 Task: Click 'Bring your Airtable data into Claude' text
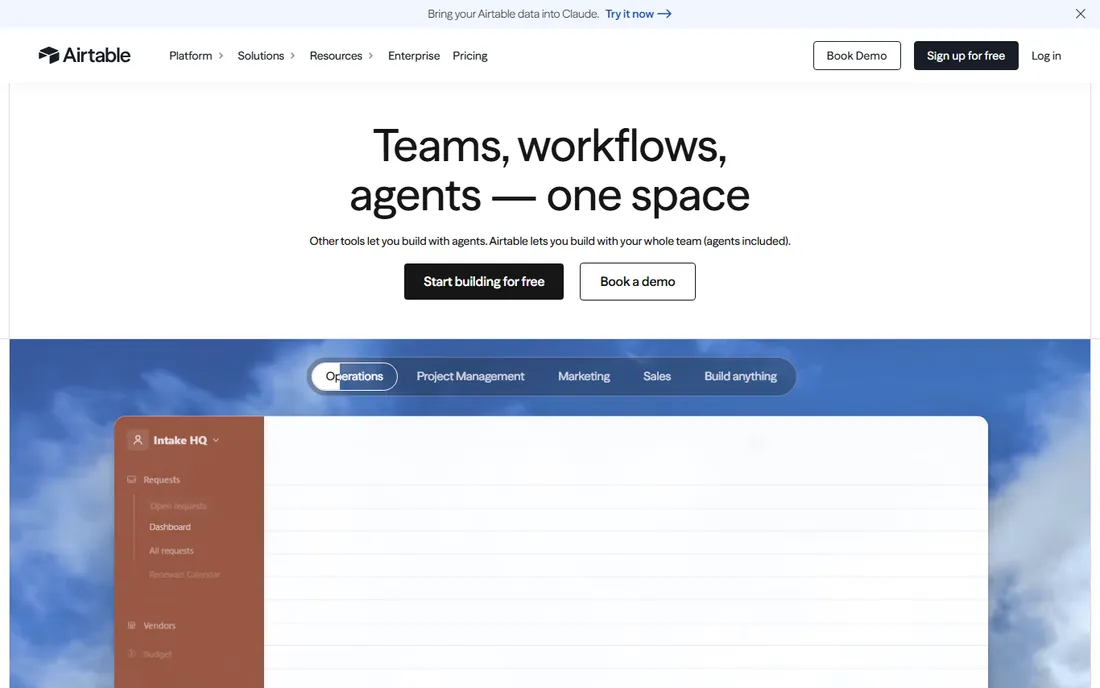click(x=514, y=14)
